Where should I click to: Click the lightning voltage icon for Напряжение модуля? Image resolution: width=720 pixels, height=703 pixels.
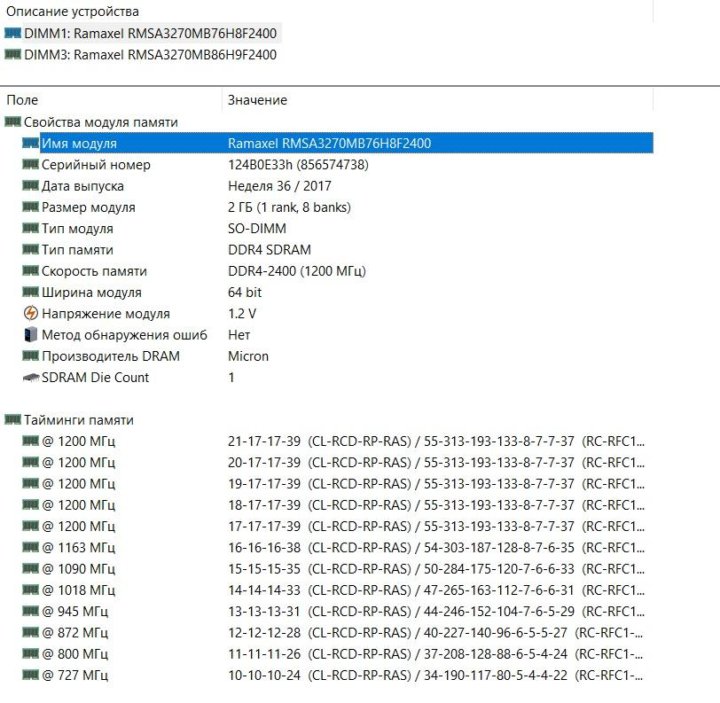tap(31, 313)
